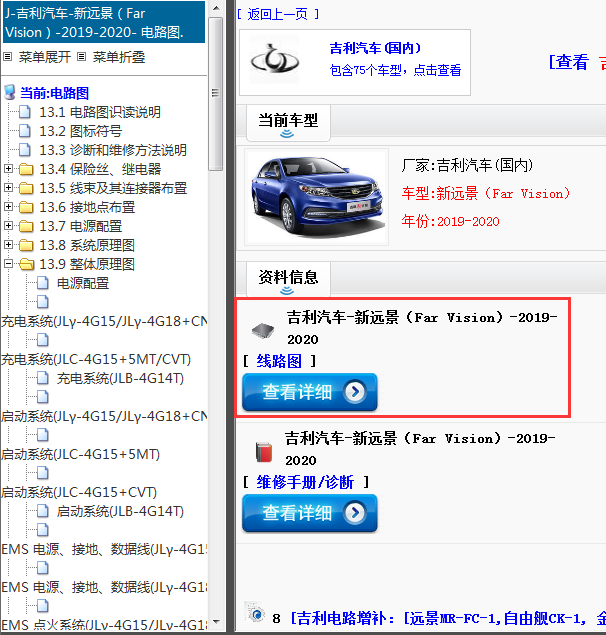Screen dimensions: 606x635
Task: Click 厂家:吉利汽车(国内) text
Action: click(467, 165)
